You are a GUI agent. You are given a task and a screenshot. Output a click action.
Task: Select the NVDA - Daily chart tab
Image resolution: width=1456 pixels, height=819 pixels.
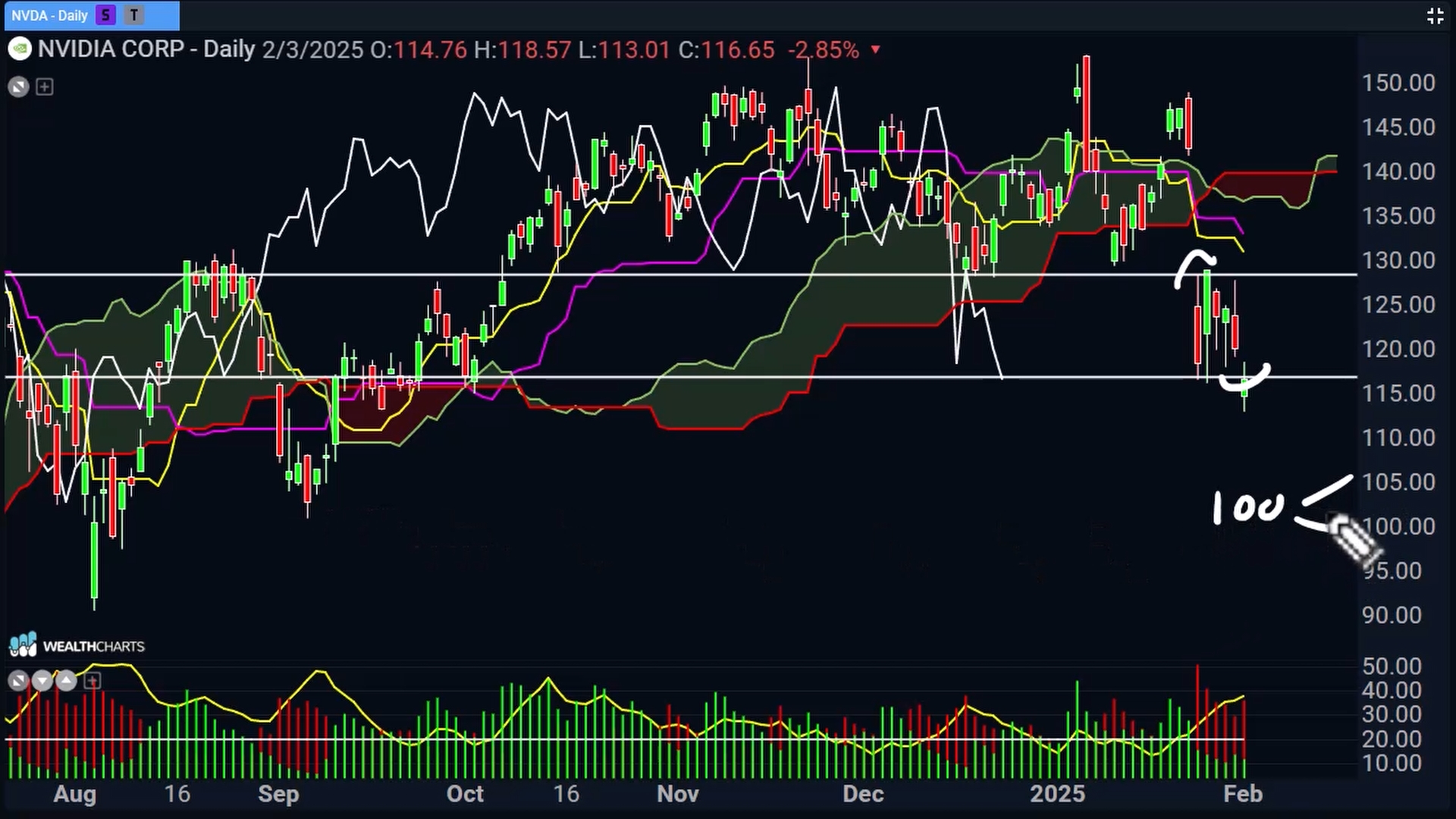(x=92, y=15)
